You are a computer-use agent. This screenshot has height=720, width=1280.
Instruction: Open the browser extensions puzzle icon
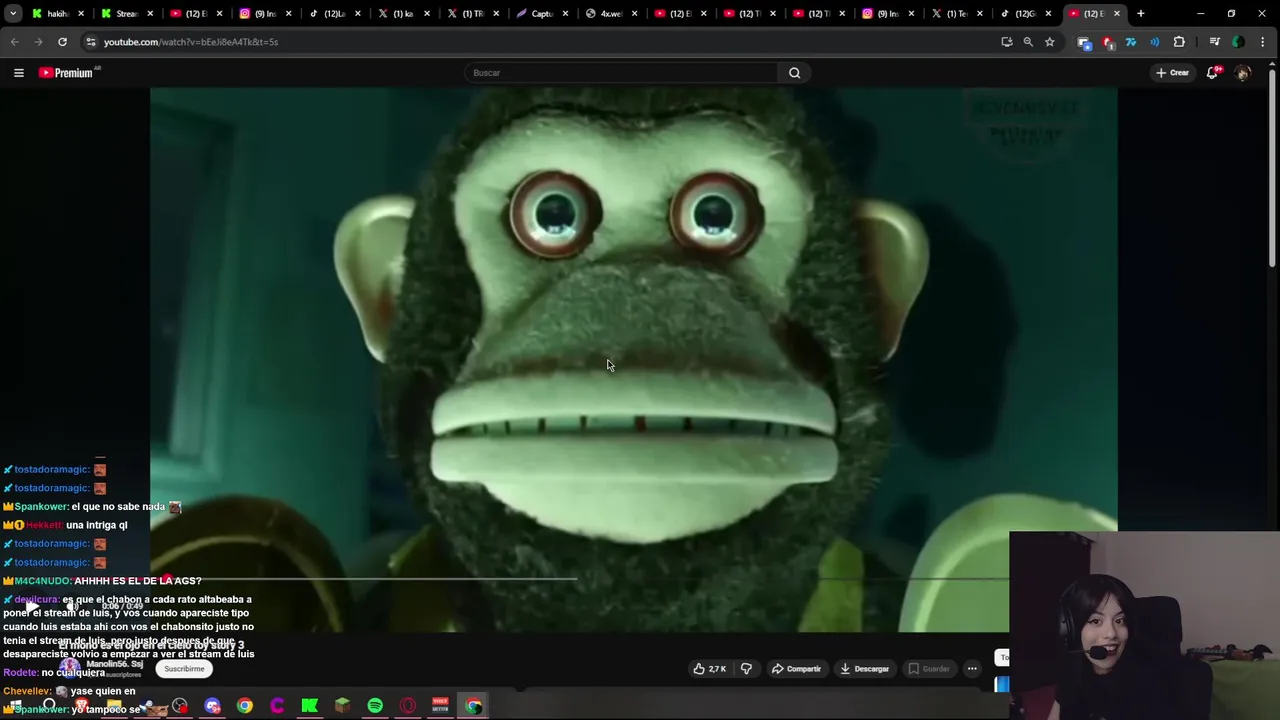pos(1179,42)
